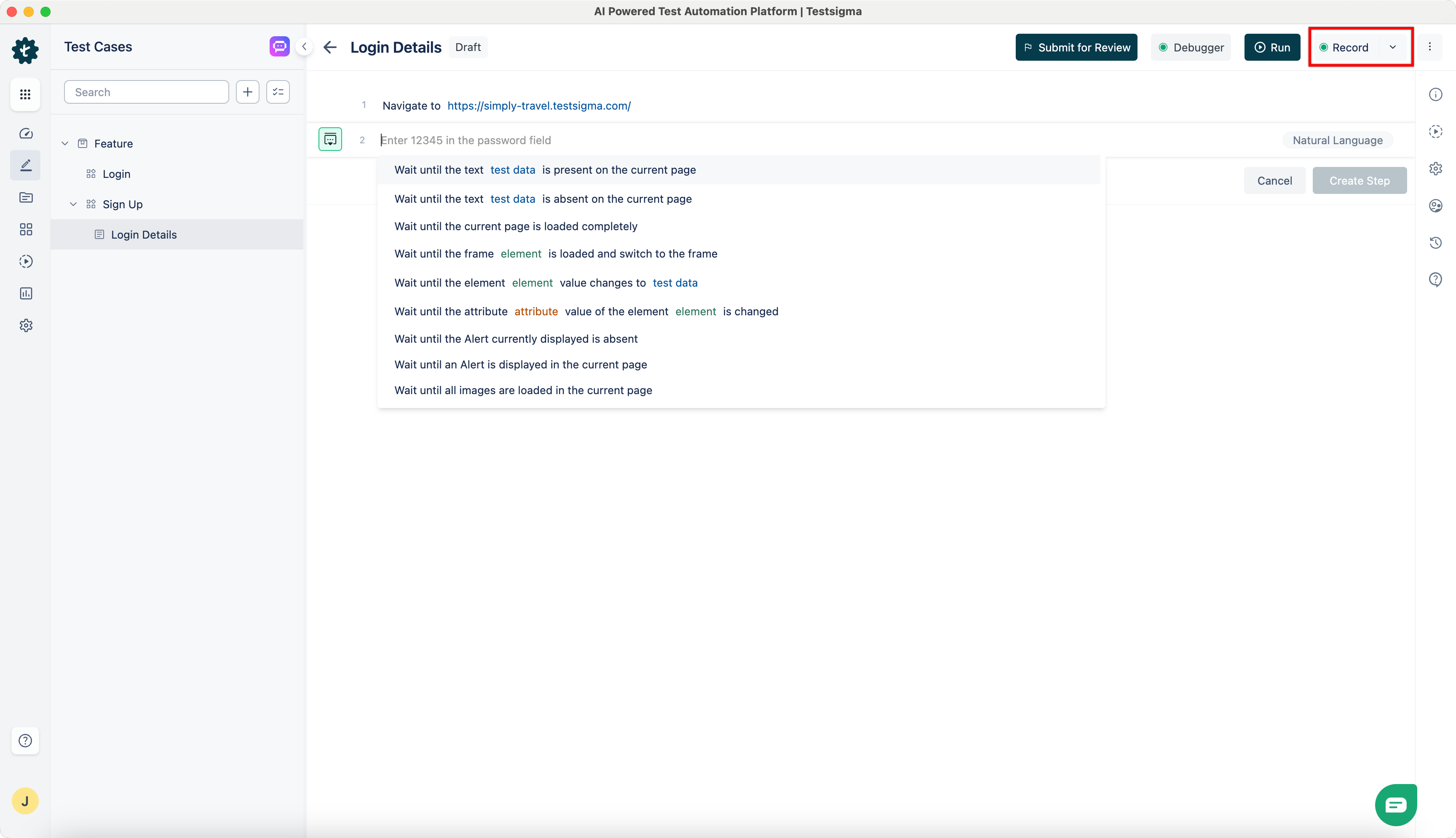1456x838 pixels.
Task: Select the Login tree item
Action: tap(117, 174)
